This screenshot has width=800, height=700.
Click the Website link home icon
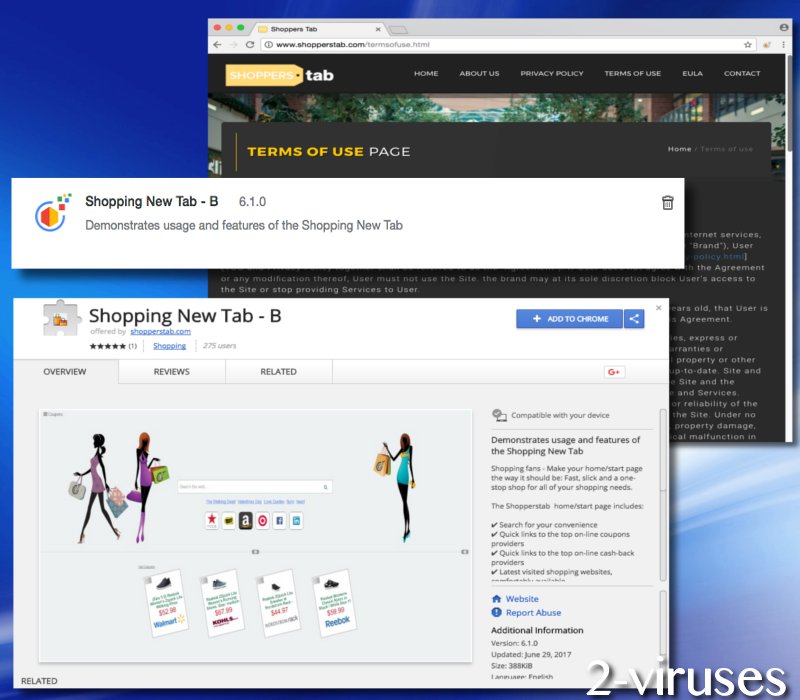(497, 599)
